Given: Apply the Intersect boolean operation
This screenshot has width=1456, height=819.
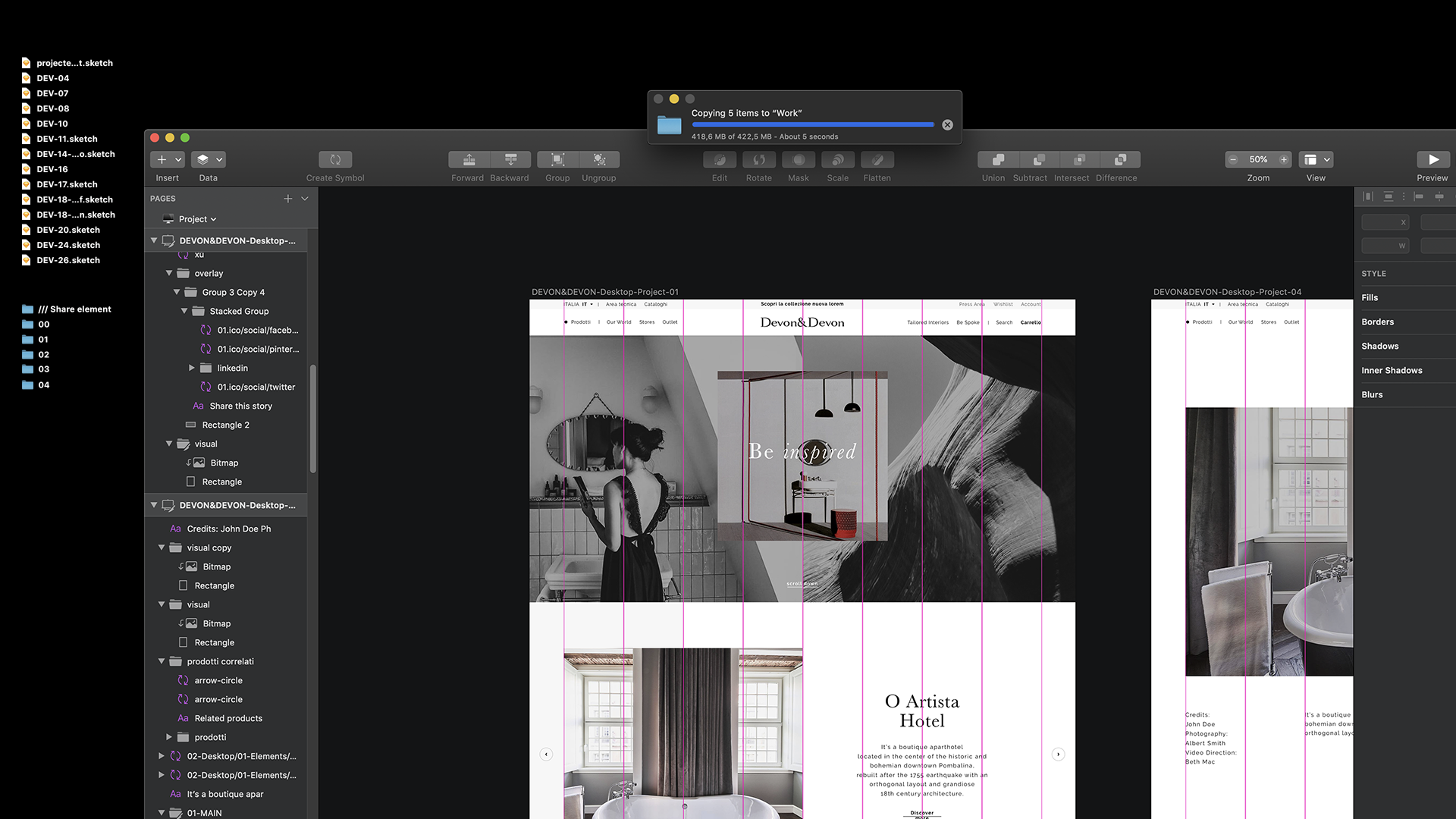Looking at the screenshot, I should click(1080, 159).
